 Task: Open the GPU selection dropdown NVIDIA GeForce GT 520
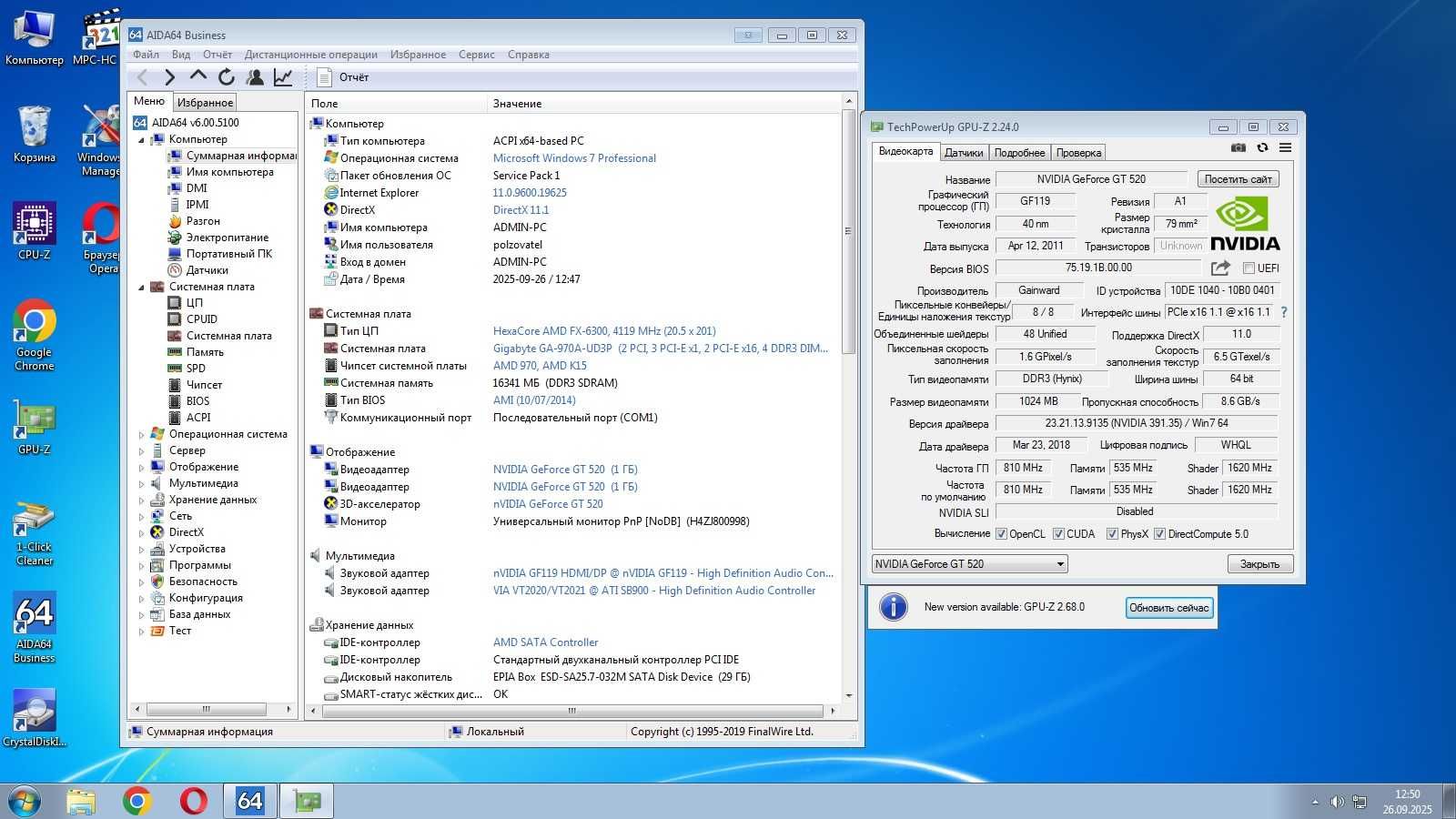point(969,564)
